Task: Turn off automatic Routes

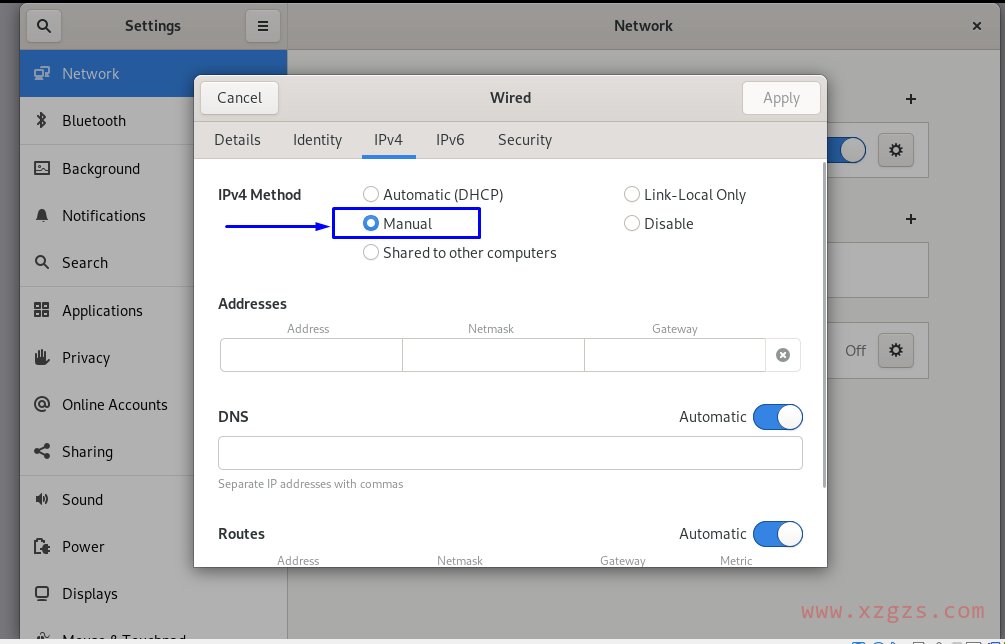Action: (x=778, y=534)
